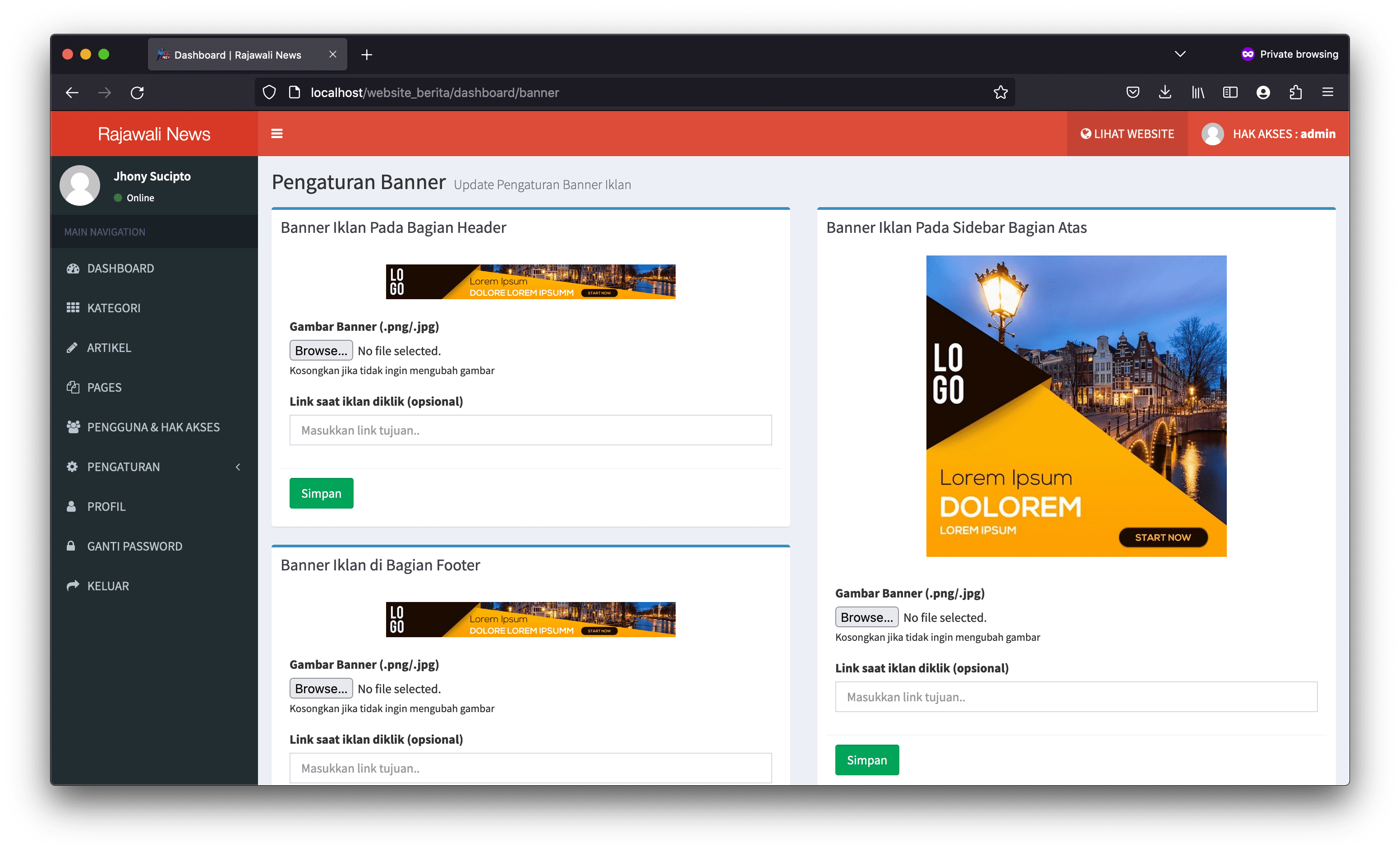The width and height of the screenshot is (1400, 852).
Task: Bookmark this page with star icon
Action: pyautogui.click(x=1000, y=93)
